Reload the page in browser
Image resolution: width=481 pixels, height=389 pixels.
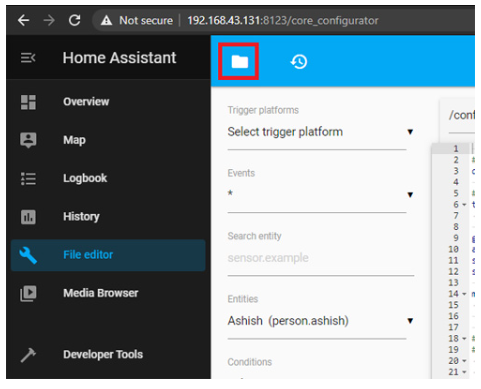(75, 20)
